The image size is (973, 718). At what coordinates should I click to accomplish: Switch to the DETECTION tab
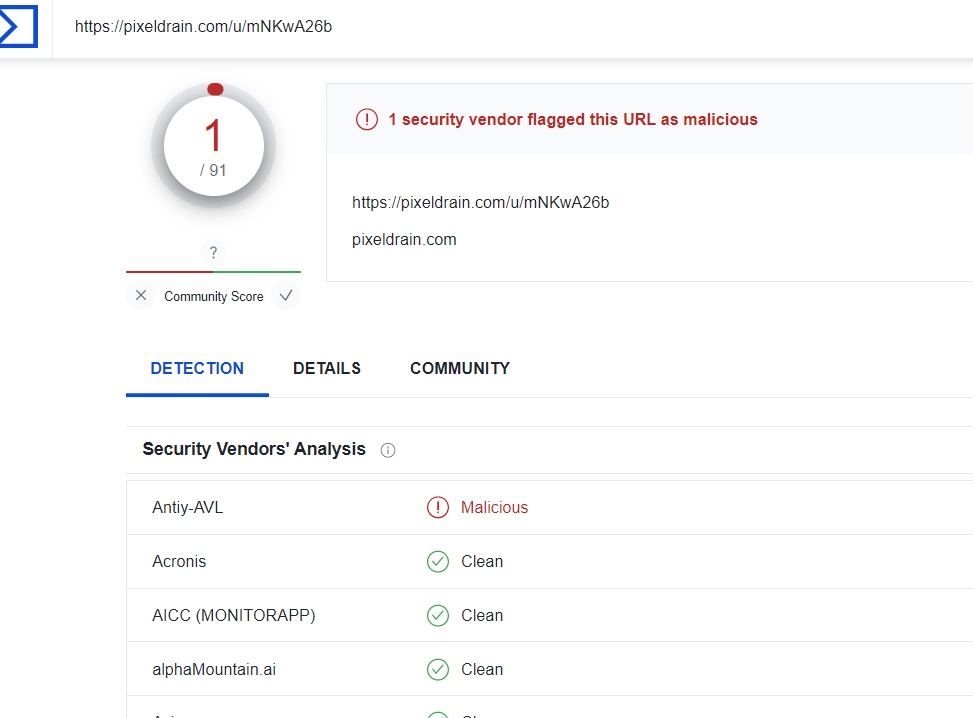[x=197, y=369]
